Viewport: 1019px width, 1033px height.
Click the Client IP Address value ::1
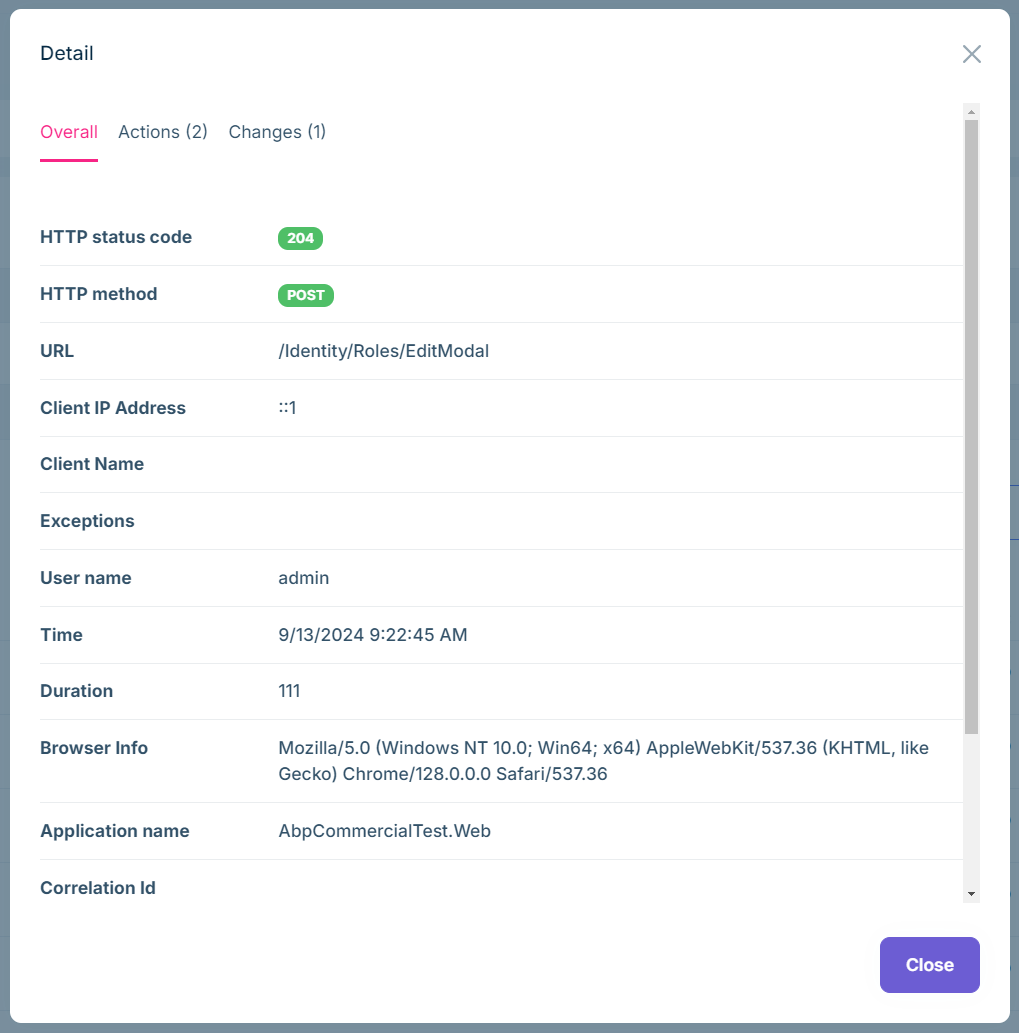pyautogui.click(x=287, y=408)
